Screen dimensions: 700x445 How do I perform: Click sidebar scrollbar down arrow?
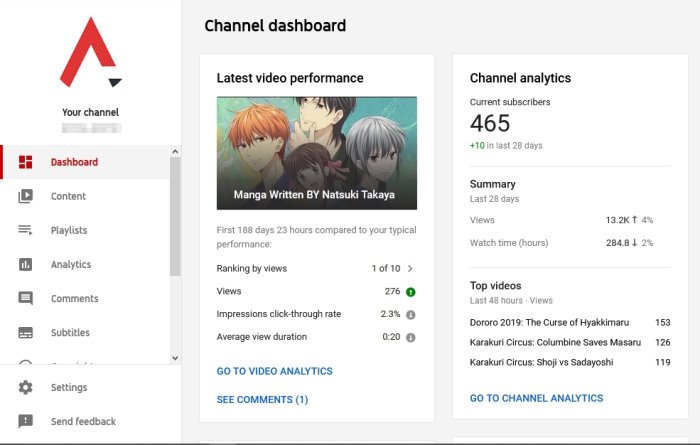(x=175, y=358)
